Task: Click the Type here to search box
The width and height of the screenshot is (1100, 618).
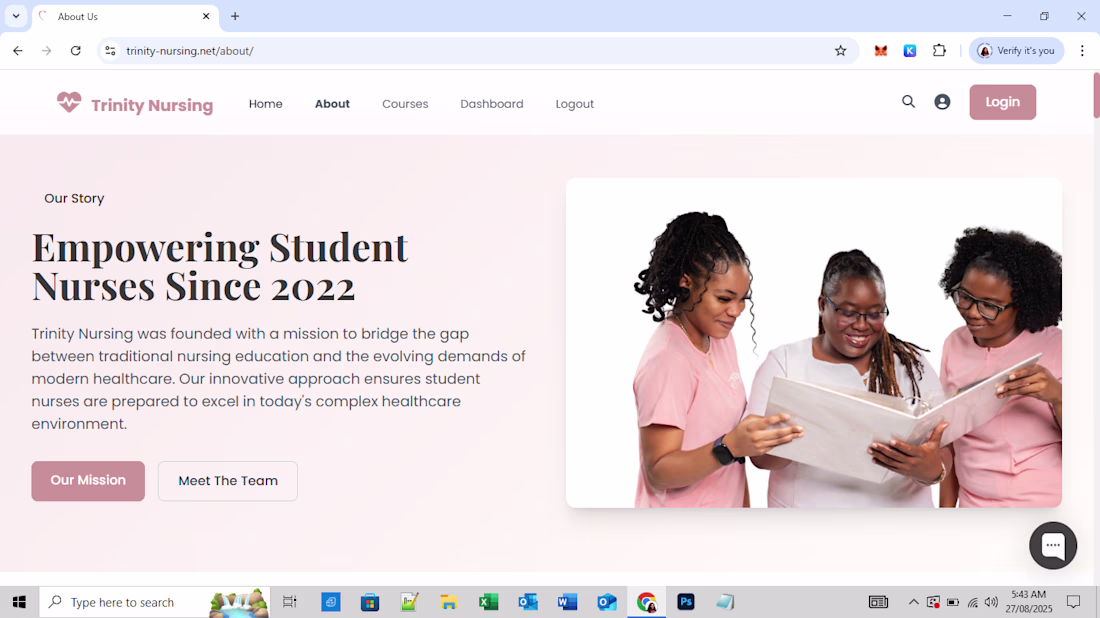Action: [x=154, y=602]
